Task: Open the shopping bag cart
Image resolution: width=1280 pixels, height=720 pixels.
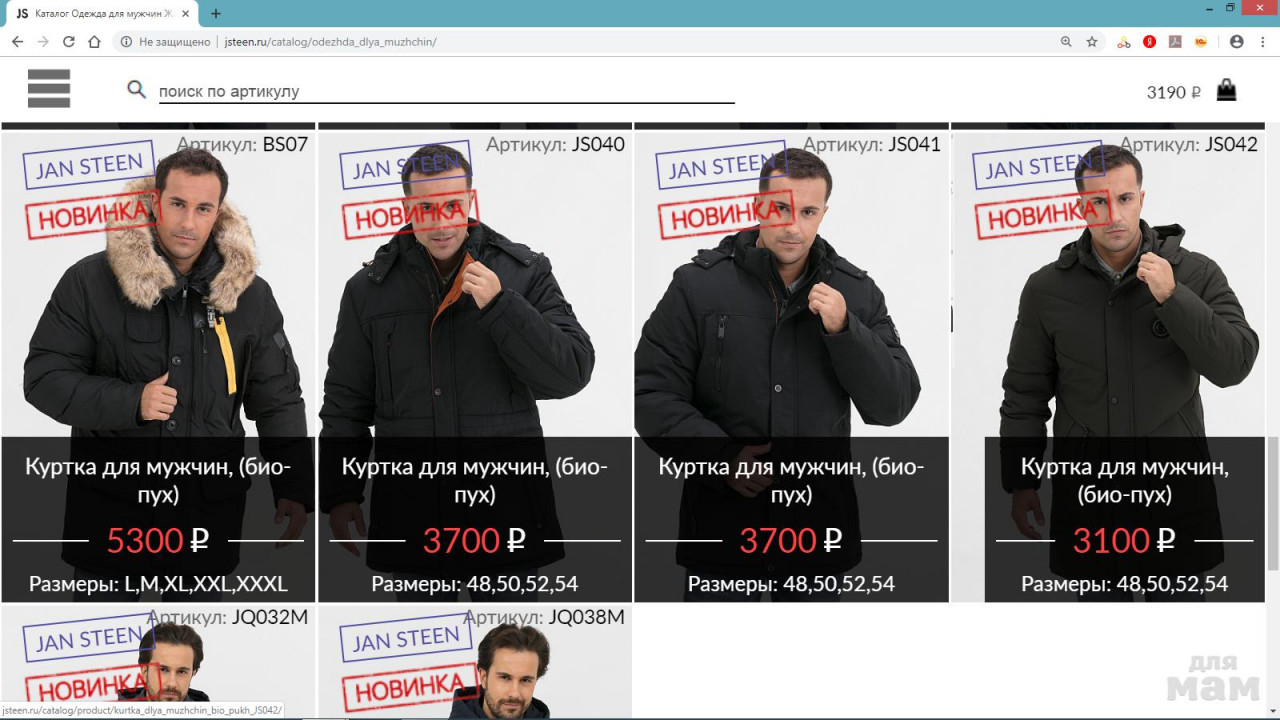Action: (x=1226, y=91)
